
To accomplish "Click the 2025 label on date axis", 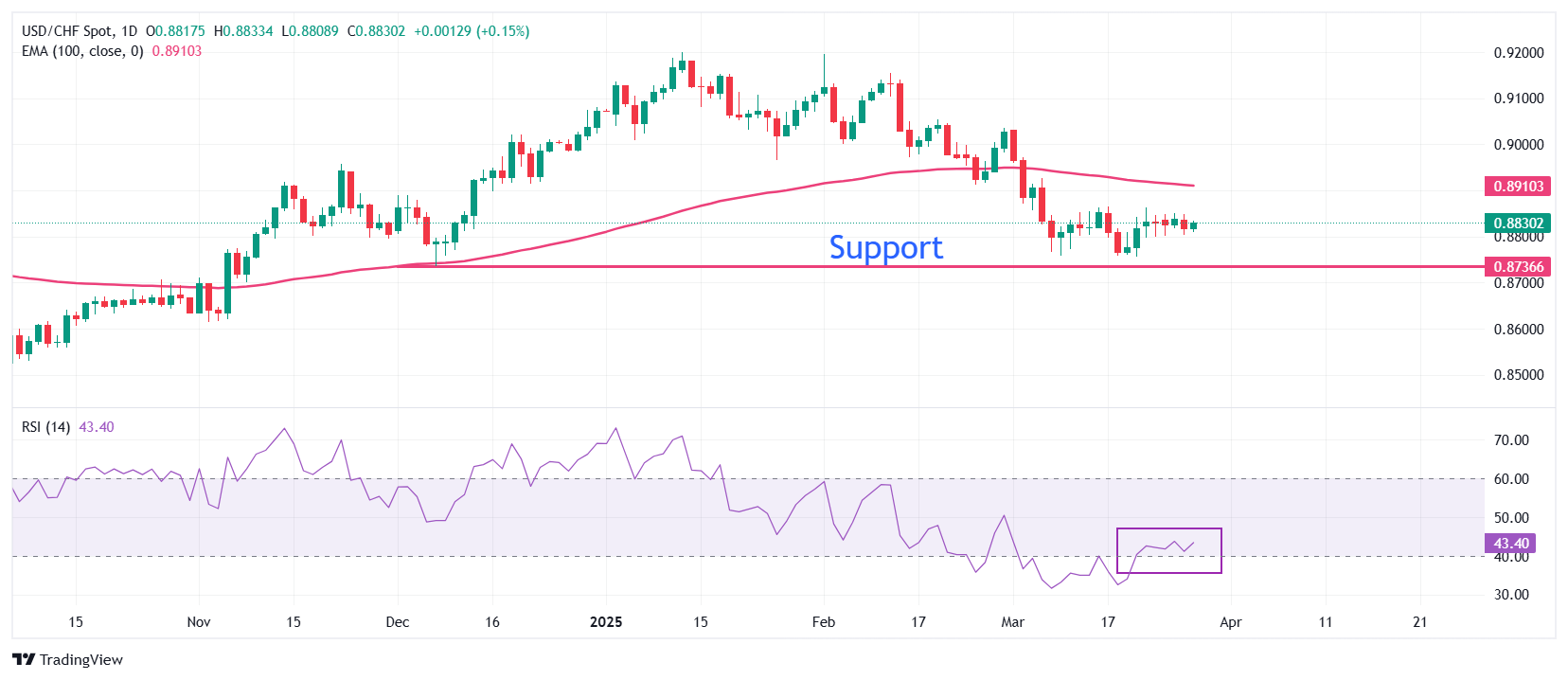I will tap(606, 622).
